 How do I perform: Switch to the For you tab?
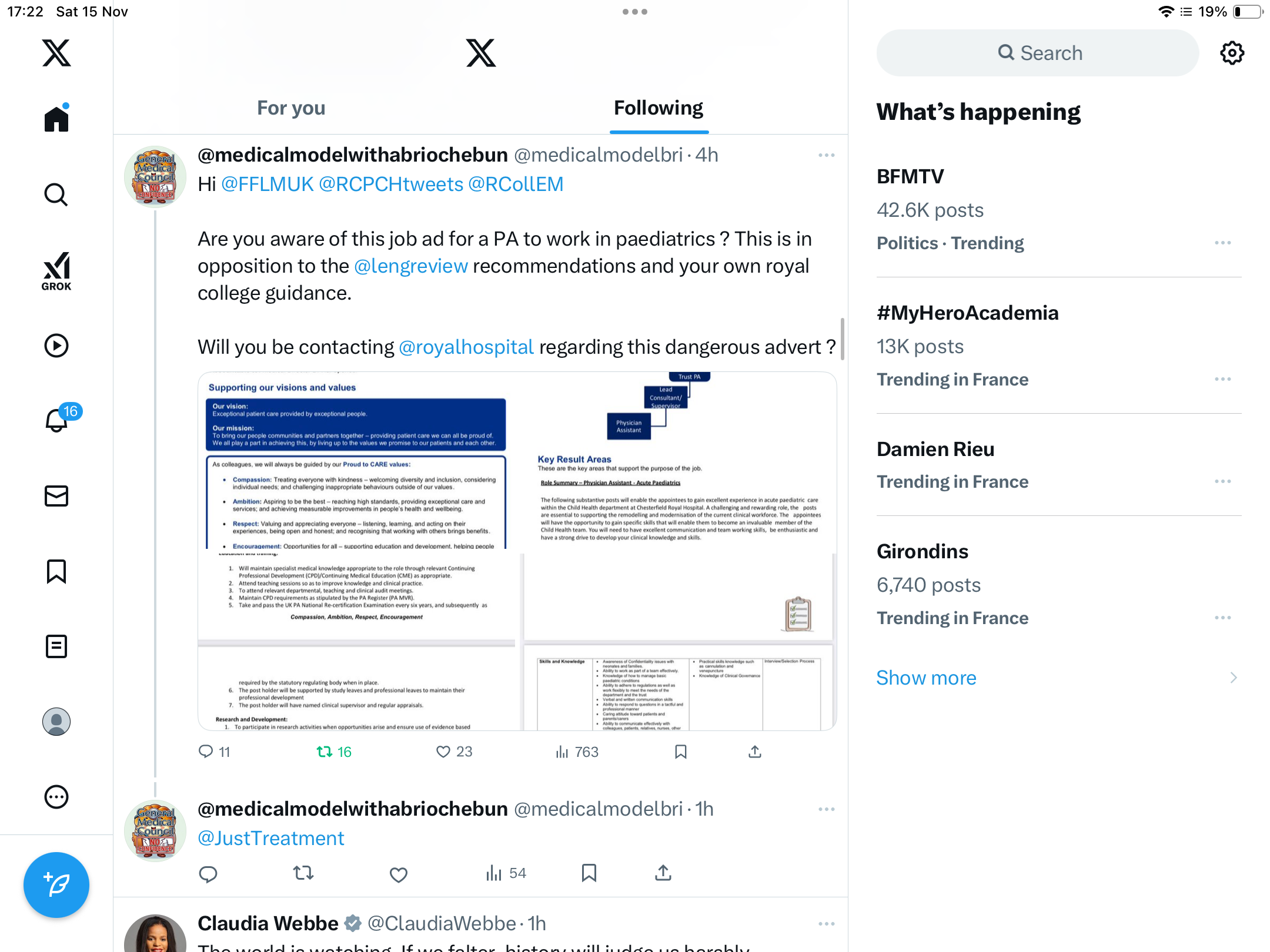click(x=291, y=108)
